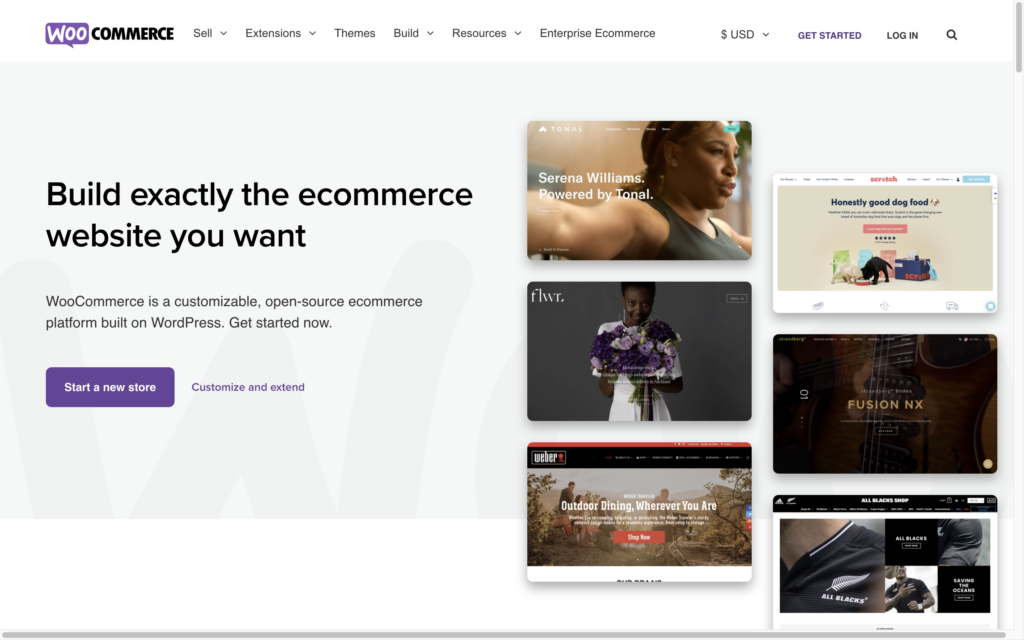Follow the Customize and extend link
This screenshot has width=1024, height=640.
[248, 387]
